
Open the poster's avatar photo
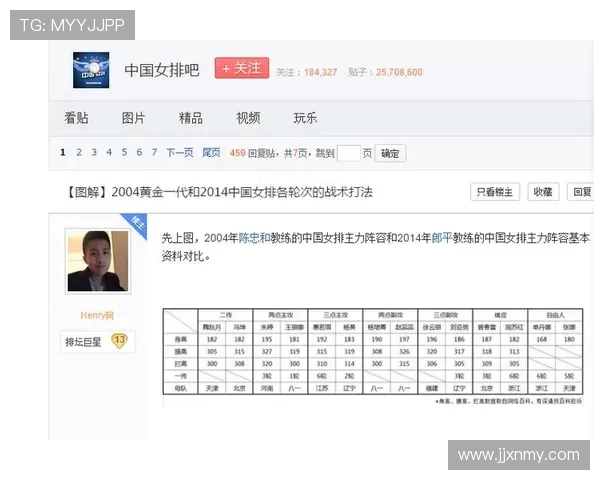98,261
